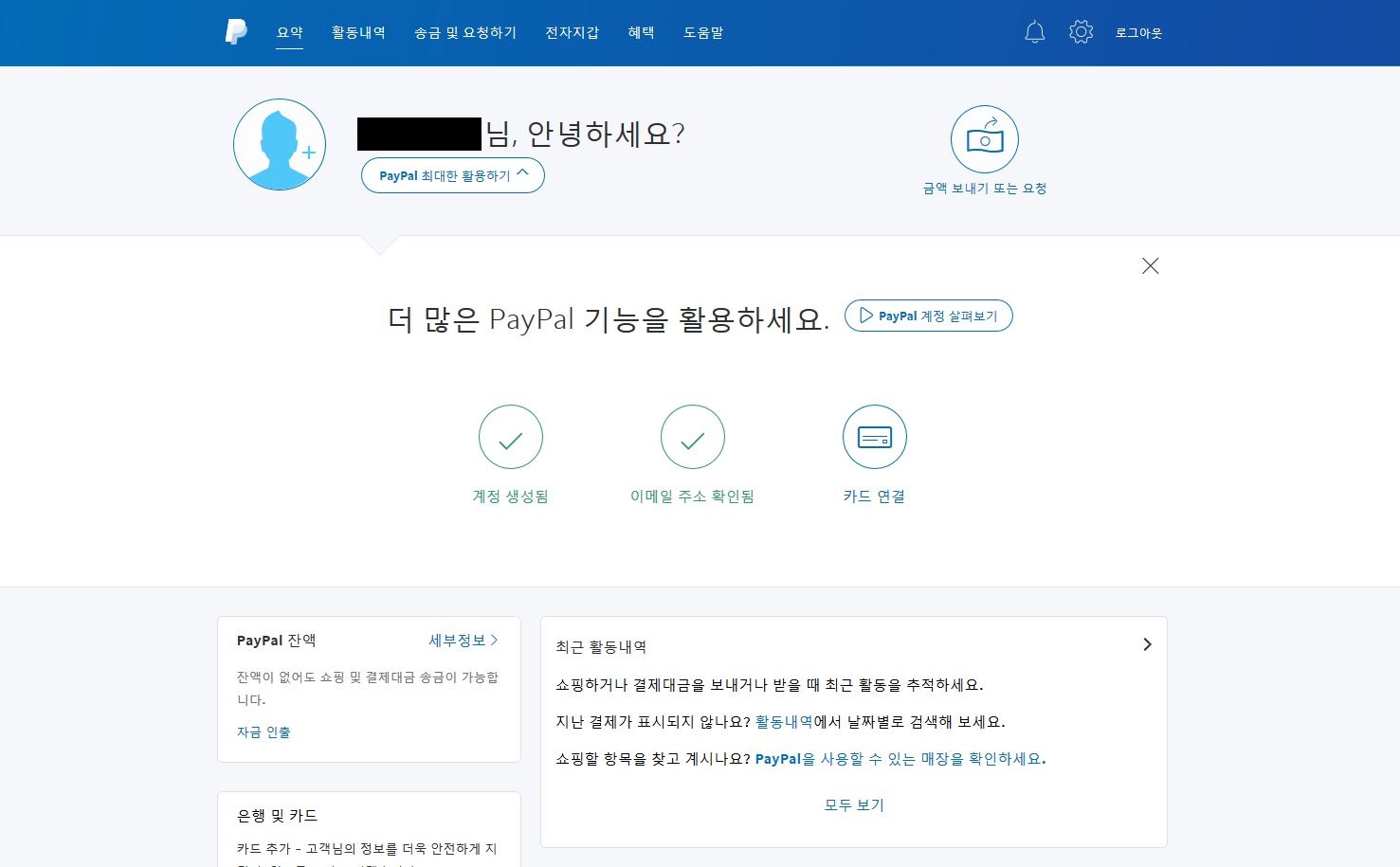The width and height of the screenshot is (1400, 867).
Task: Close the PayPal features panel with X
Action: 1151,266
